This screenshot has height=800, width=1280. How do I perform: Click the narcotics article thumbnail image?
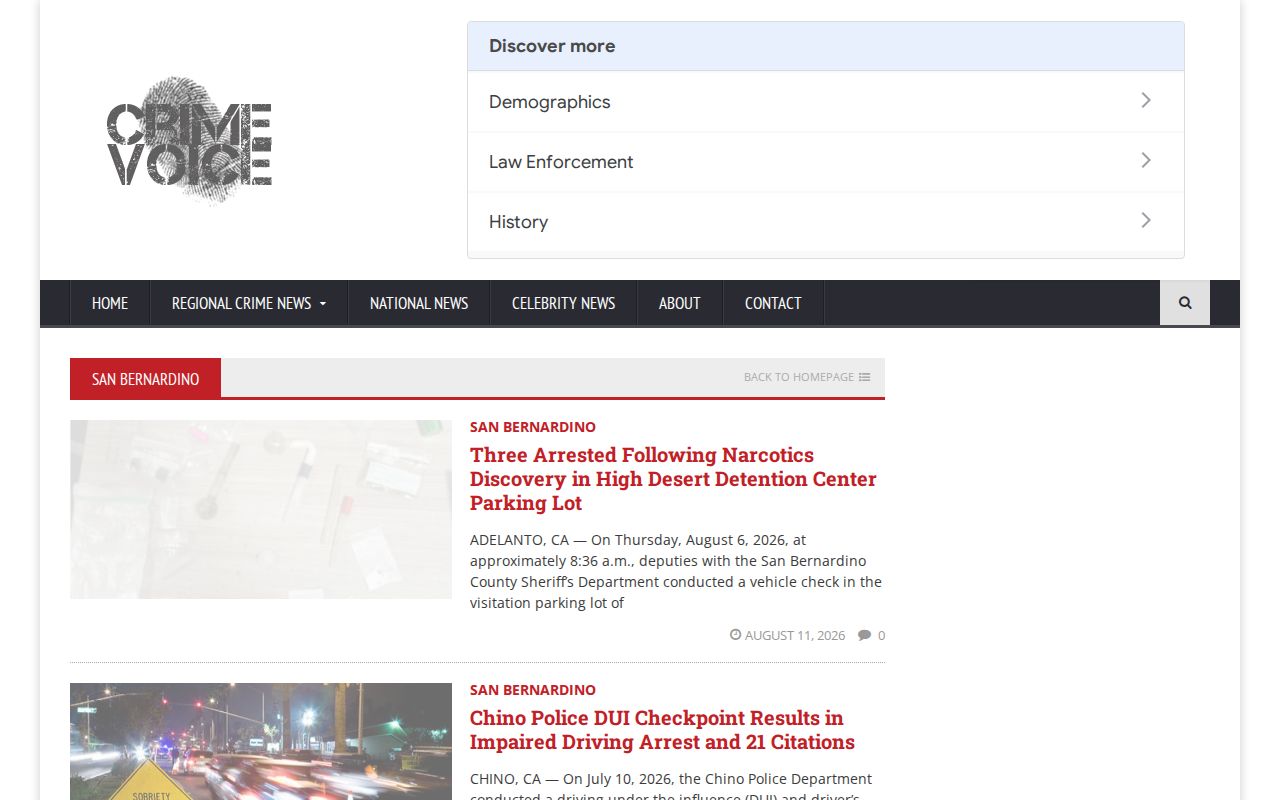[x=261, y=509]
